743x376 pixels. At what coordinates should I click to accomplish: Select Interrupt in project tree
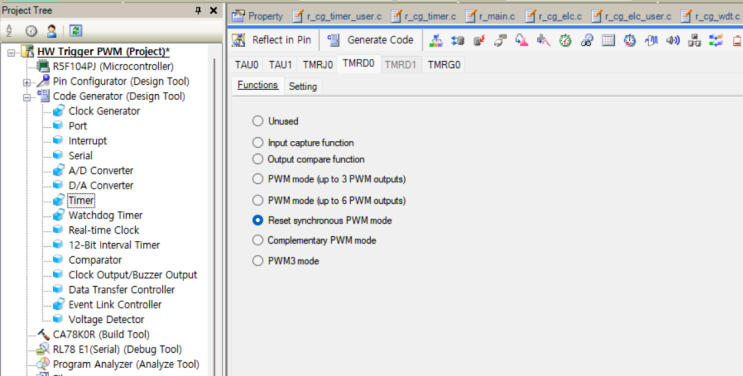coord(87,141)
